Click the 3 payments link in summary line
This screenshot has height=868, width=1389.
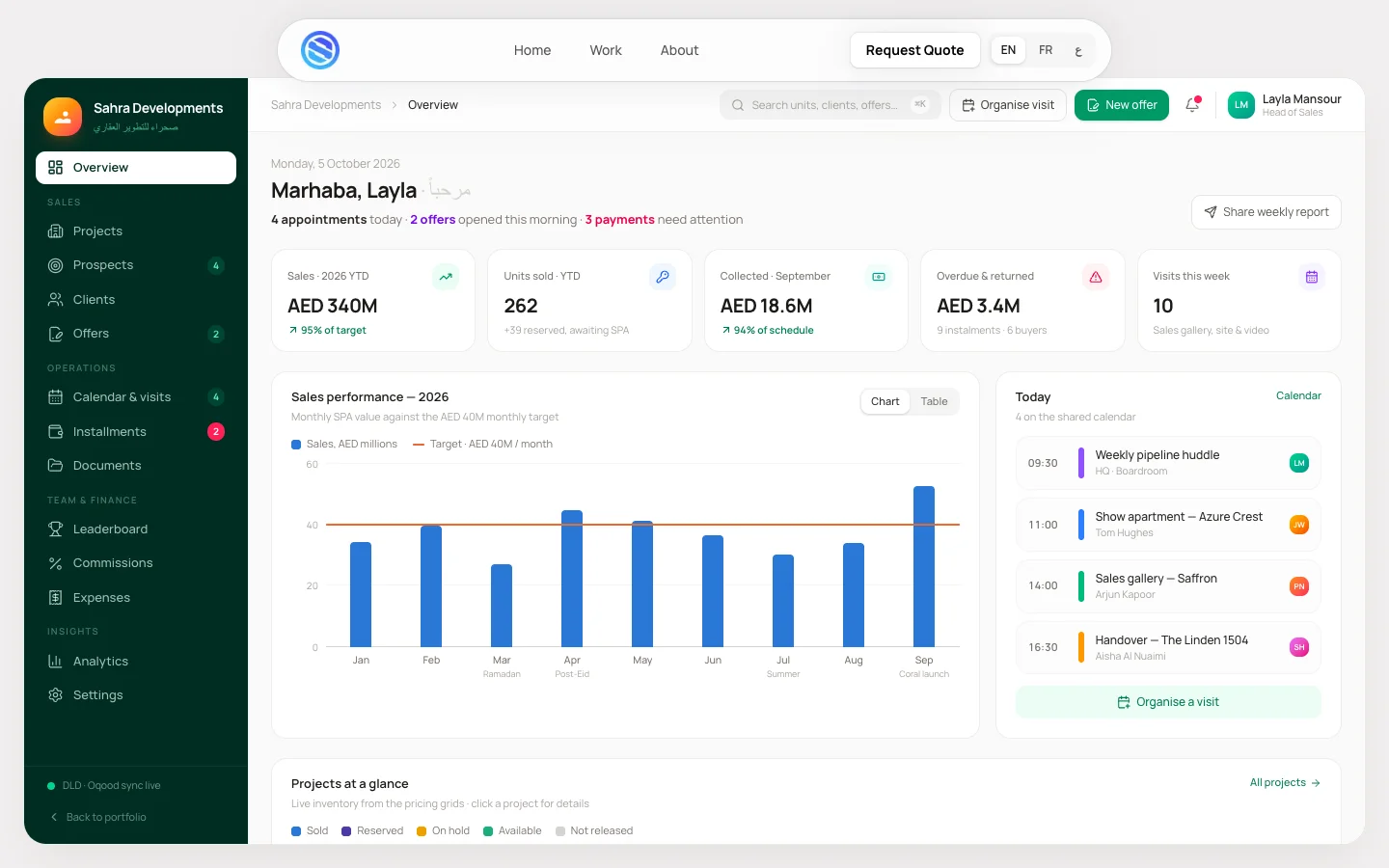click(x=619, y=220)
